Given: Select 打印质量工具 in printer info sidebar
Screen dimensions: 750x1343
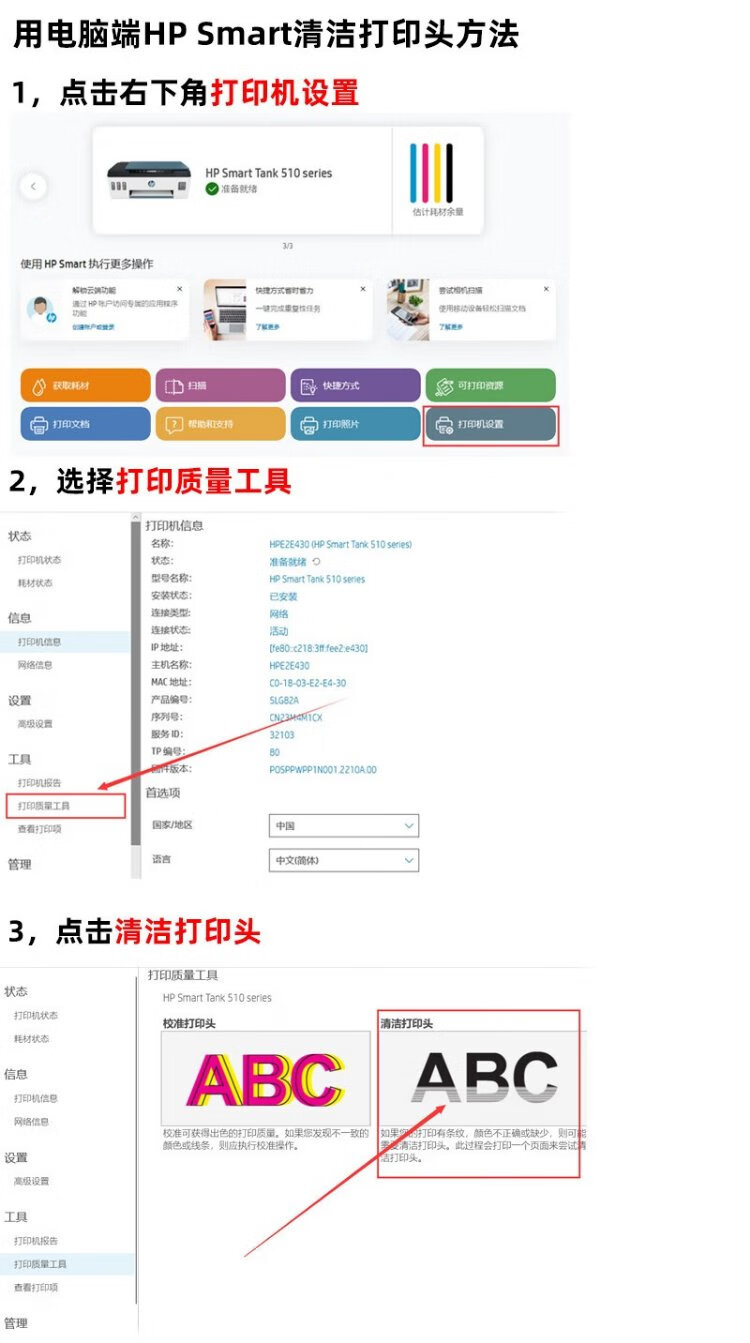Looking at the screenshot, I should (44, 806).
